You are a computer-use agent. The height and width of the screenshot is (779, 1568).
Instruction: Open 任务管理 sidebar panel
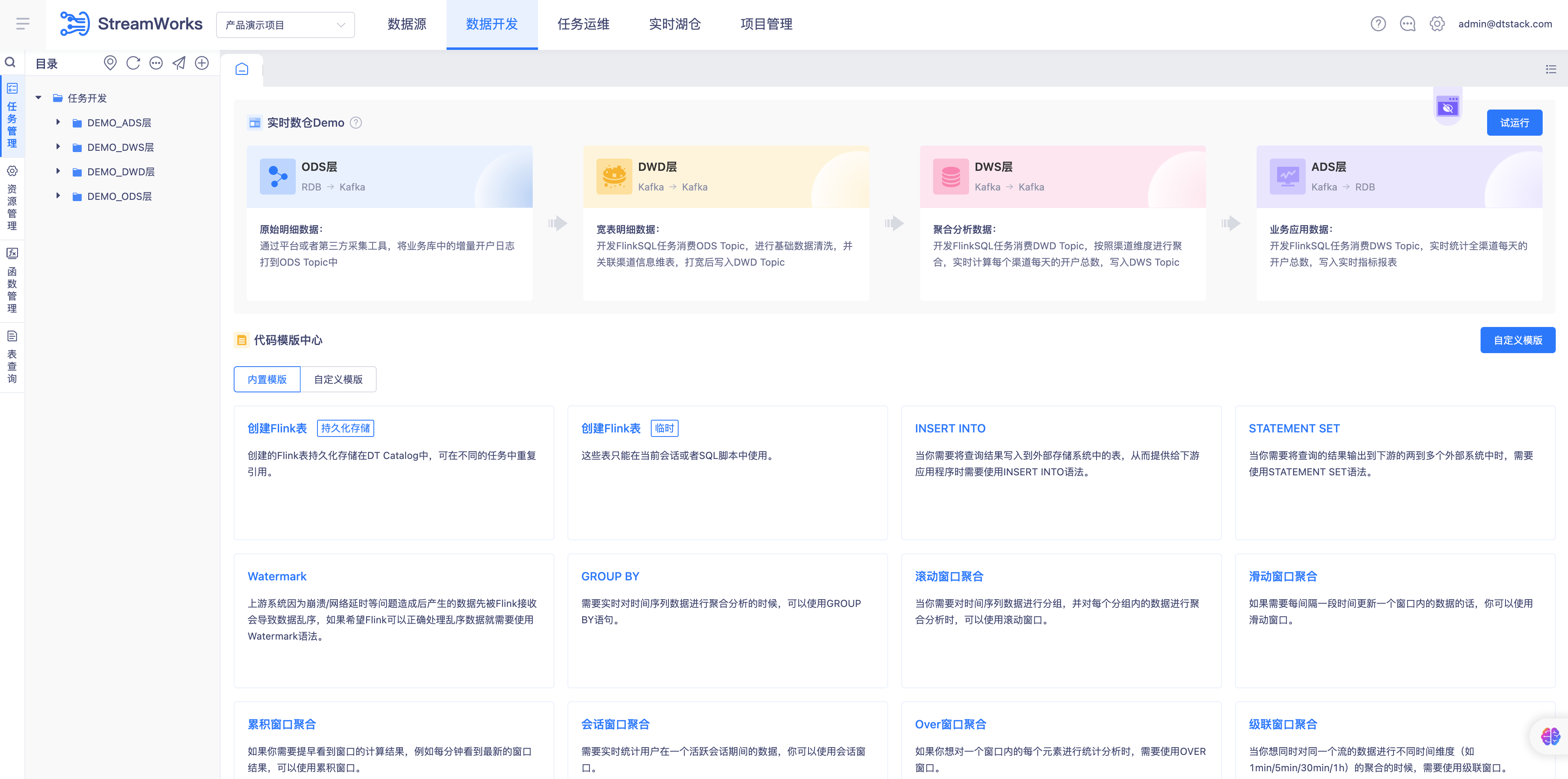coord(12,116)
